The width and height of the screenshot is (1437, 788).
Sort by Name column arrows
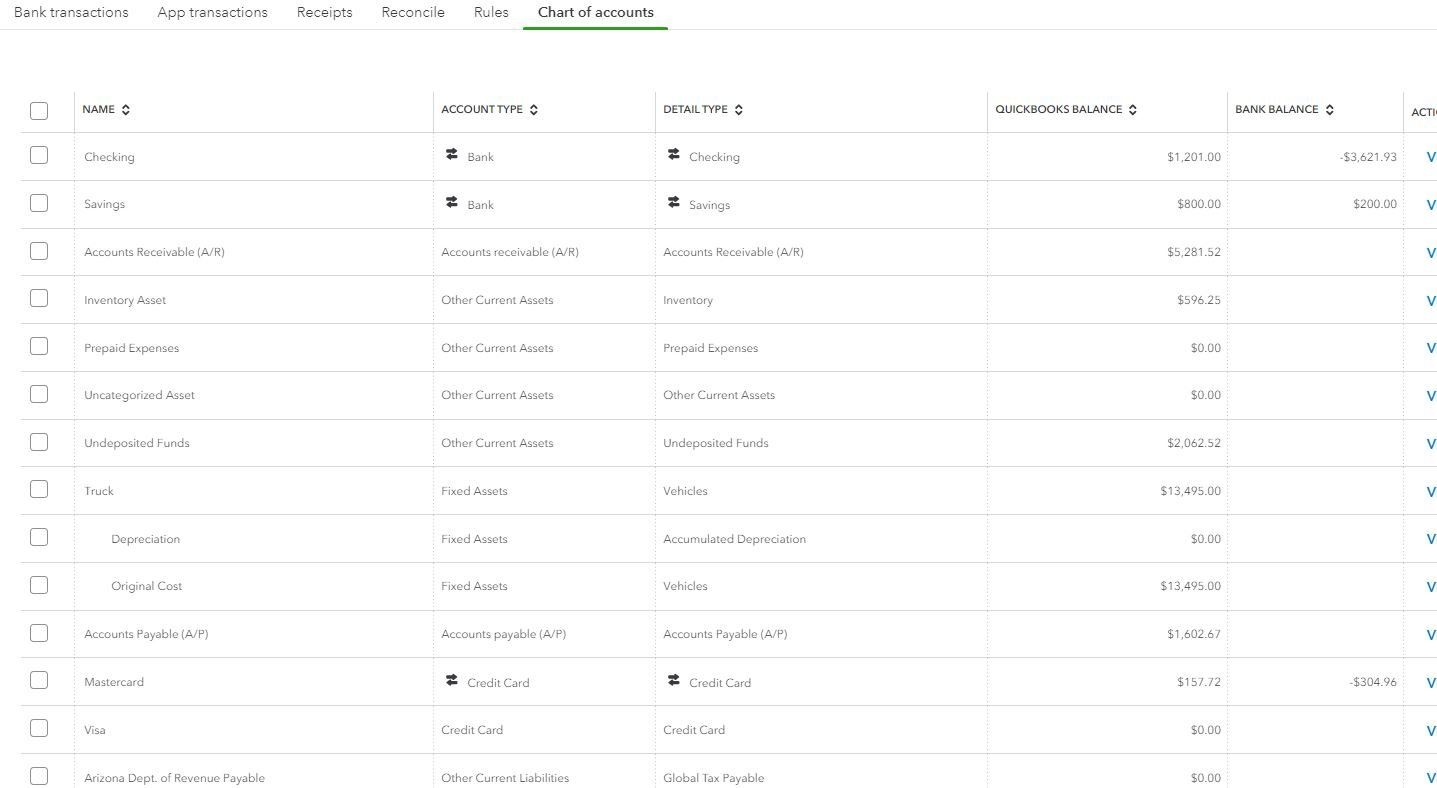point(126,110)
